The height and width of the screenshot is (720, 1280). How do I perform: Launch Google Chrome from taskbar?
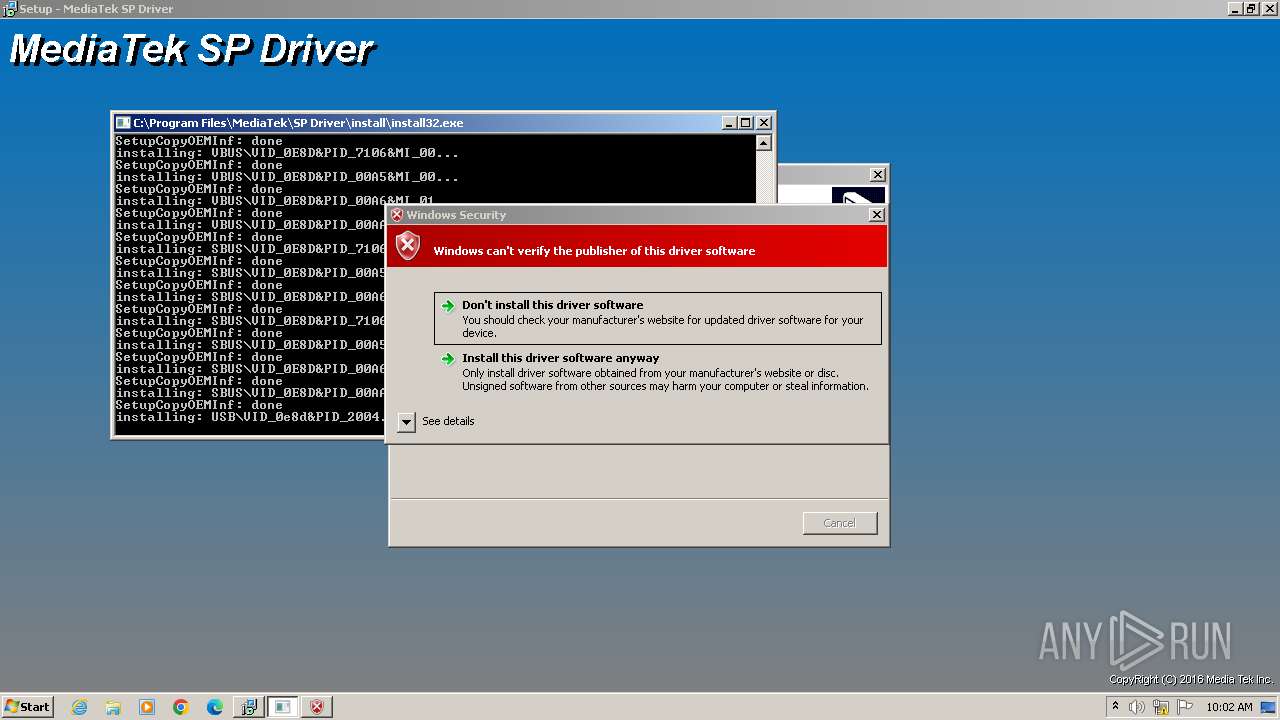tap(181, 707)
